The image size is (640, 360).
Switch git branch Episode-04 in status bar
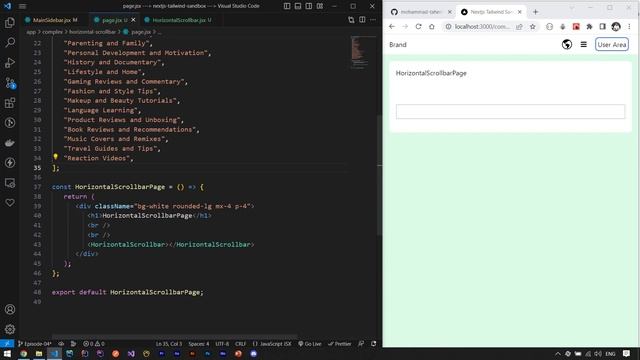click(35, 344)
